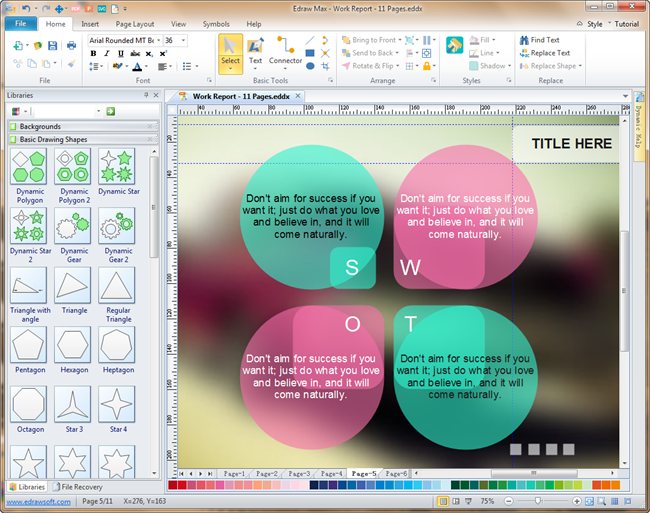
Task: Close the Work Report document tab
Action: click(x=298, y=97)
